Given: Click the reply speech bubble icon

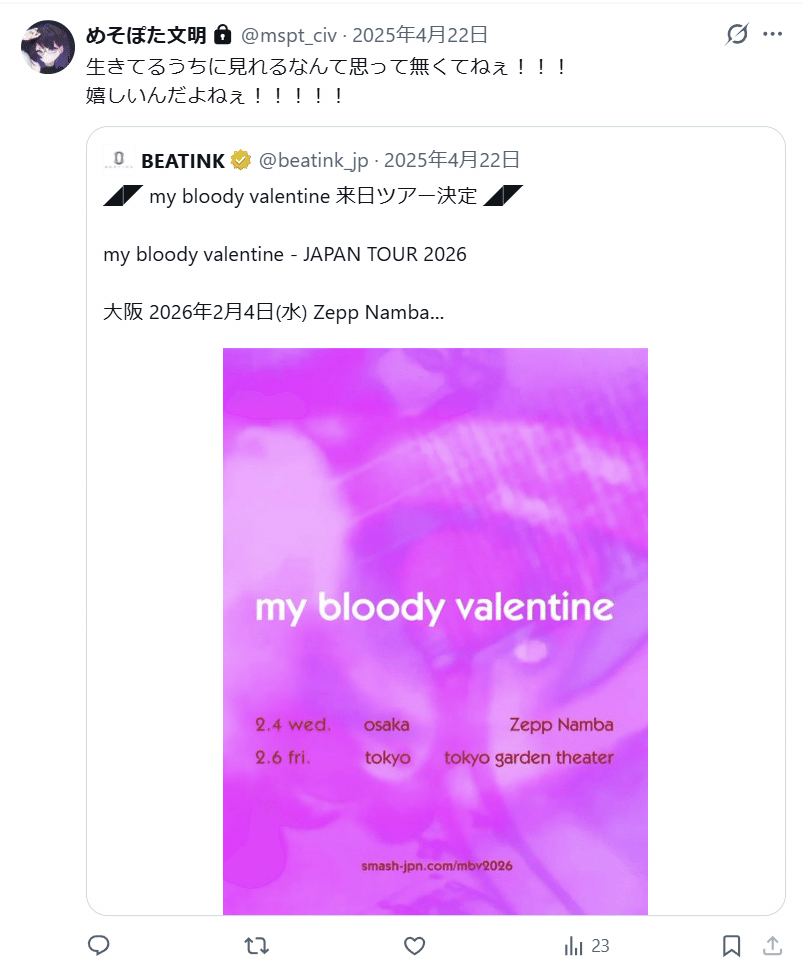Looking at the screenshot, I should pyautogui.click(x=99, y=945).
